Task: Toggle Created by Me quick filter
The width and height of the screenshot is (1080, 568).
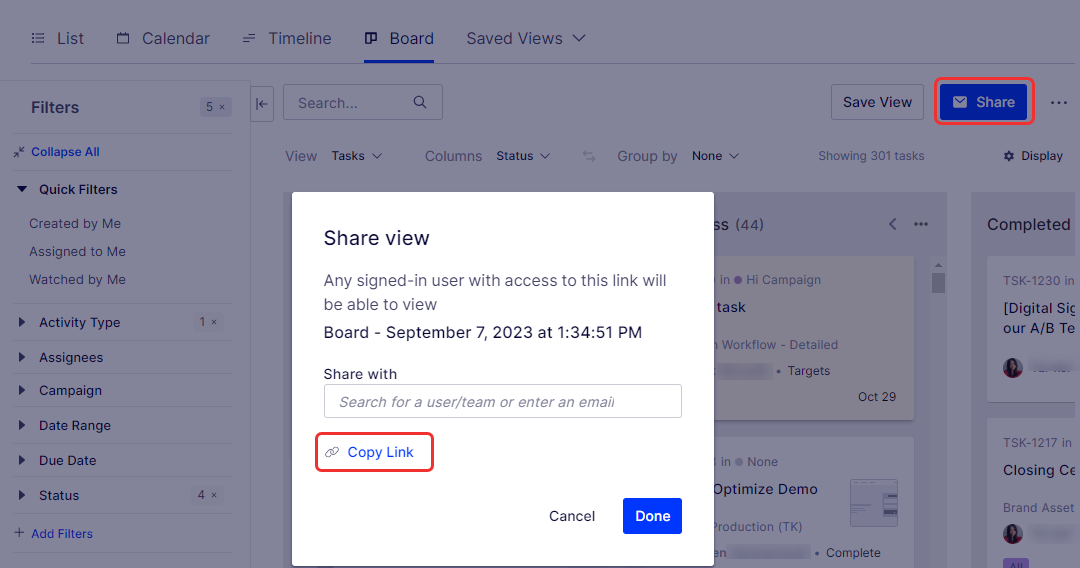Action: click(x=75, y=223)
